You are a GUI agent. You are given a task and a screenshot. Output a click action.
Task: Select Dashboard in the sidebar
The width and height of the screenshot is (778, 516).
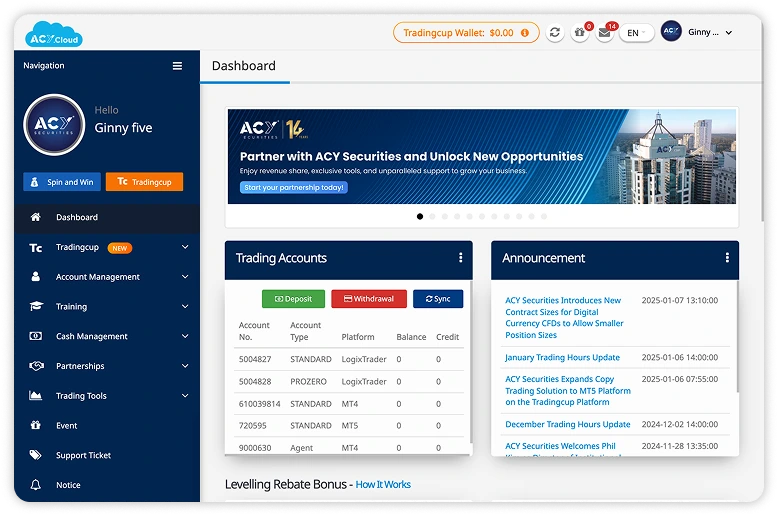[77, 217]
